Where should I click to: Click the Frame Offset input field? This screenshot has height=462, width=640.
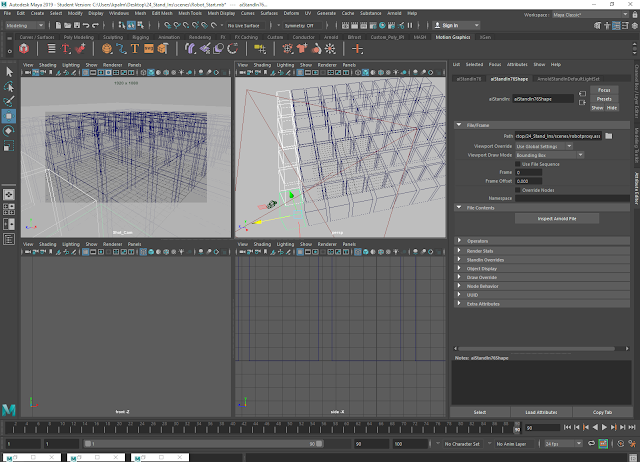click(x=527, y=181)
